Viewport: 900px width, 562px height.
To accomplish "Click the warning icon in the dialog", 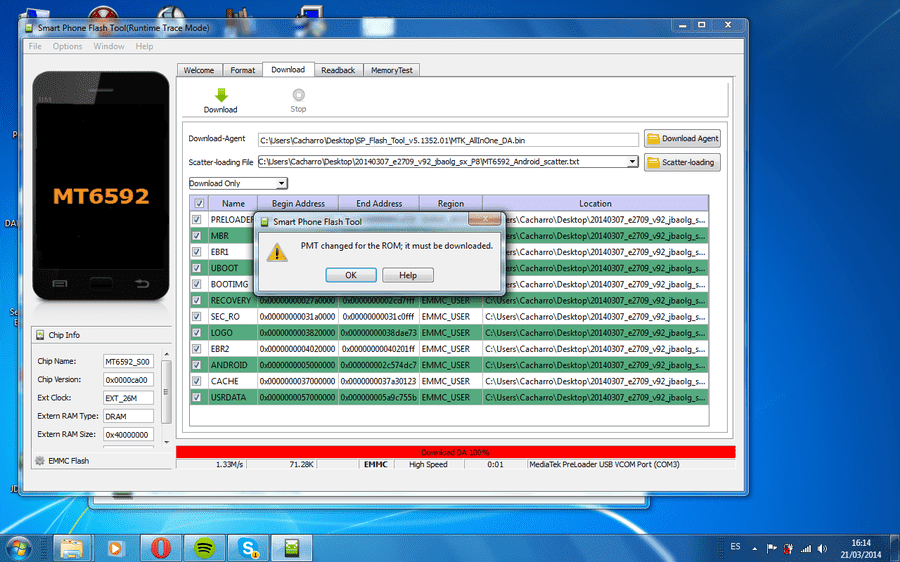I will pos(277,252).
